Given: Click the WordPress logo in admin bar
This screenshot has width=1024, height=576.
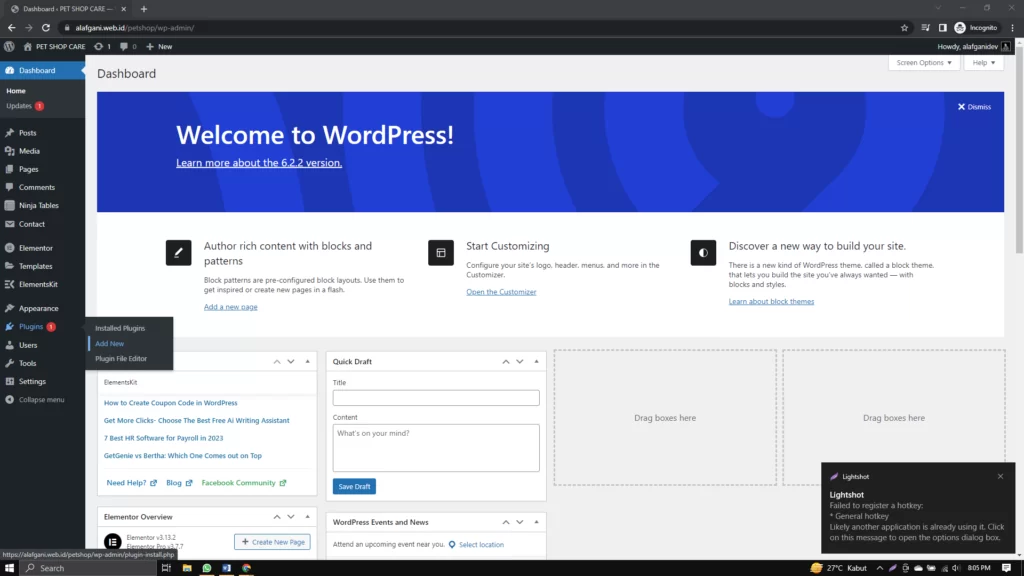Looking at the screenshot, I should 9,46.
